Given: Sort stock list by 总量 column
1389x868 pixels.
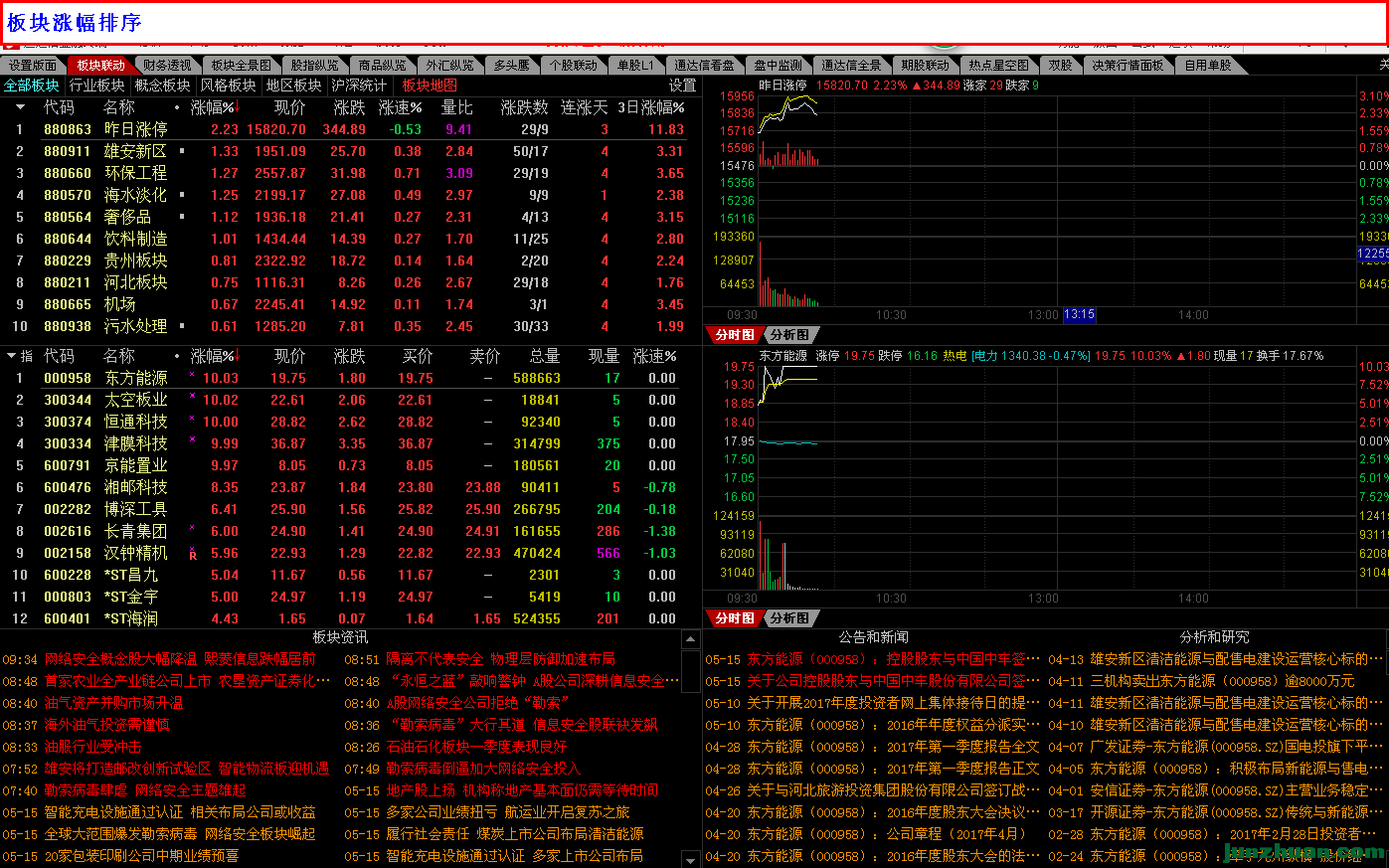Looking at the screenshot, I should (x=544, y=356).
